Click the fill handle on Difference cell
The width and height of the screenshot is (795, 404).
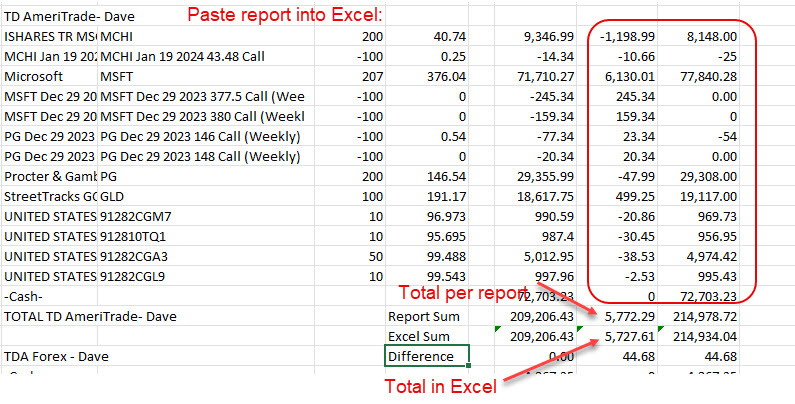pos(468,365)
